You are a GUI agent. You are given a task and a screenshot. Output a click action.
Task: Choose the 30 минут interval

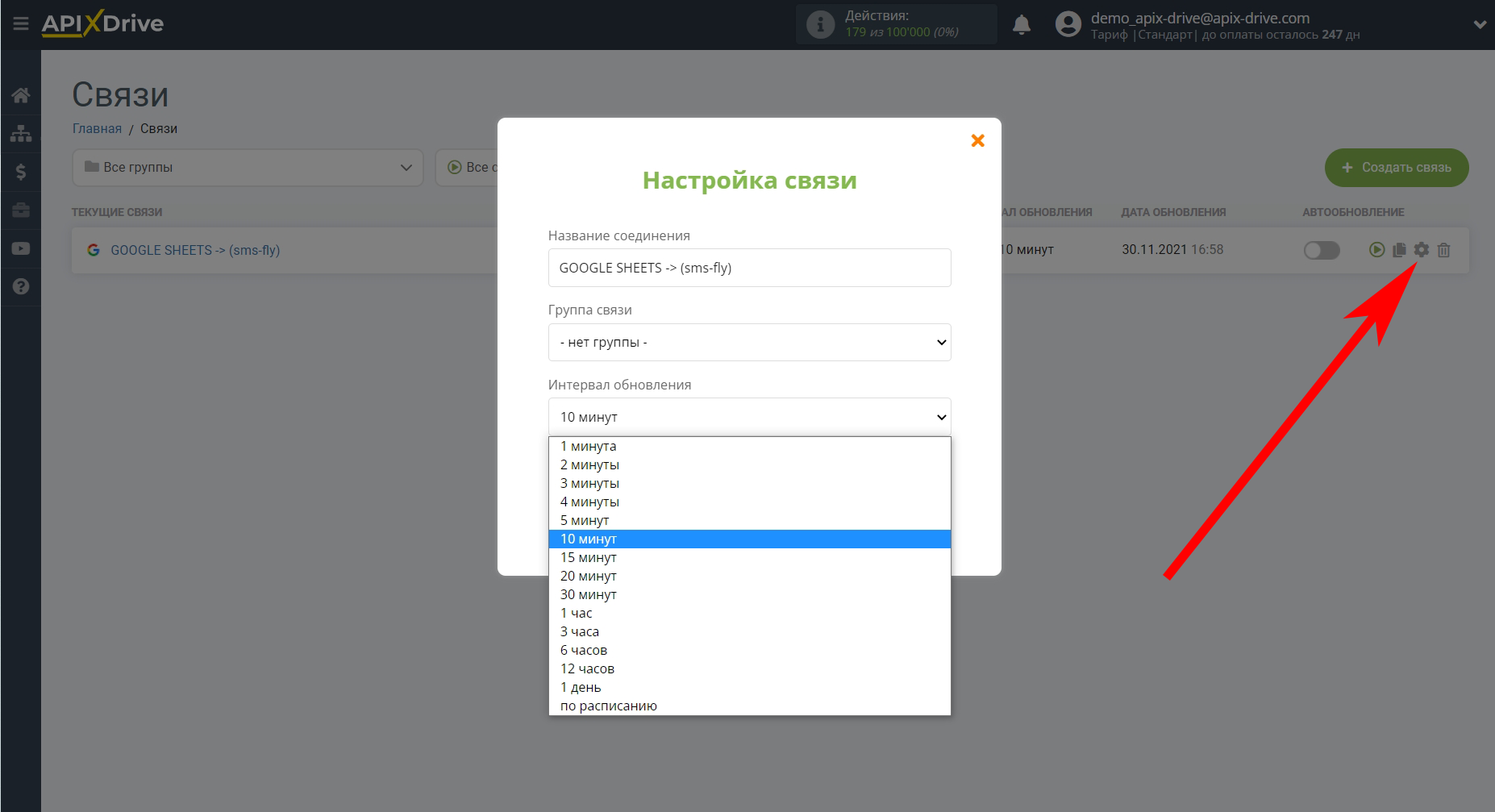[x=749, y=594]
